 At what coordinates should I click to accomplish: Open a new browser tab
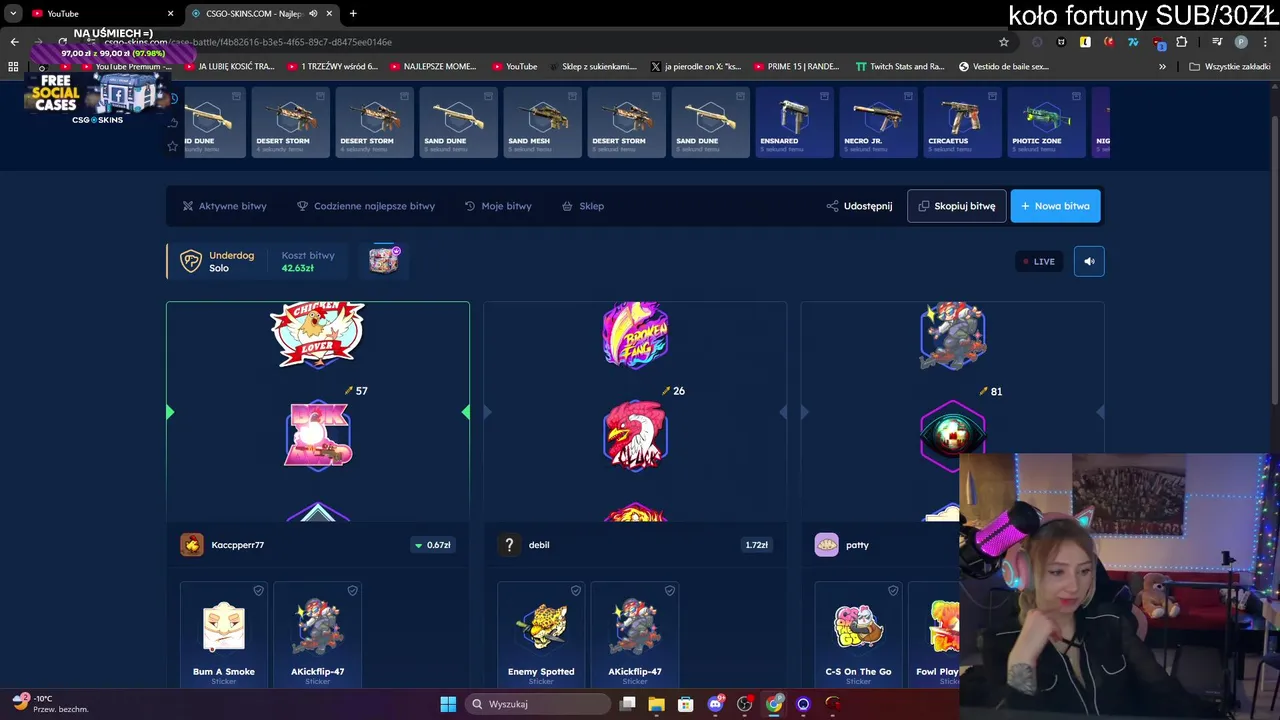[x=353, y=13]
